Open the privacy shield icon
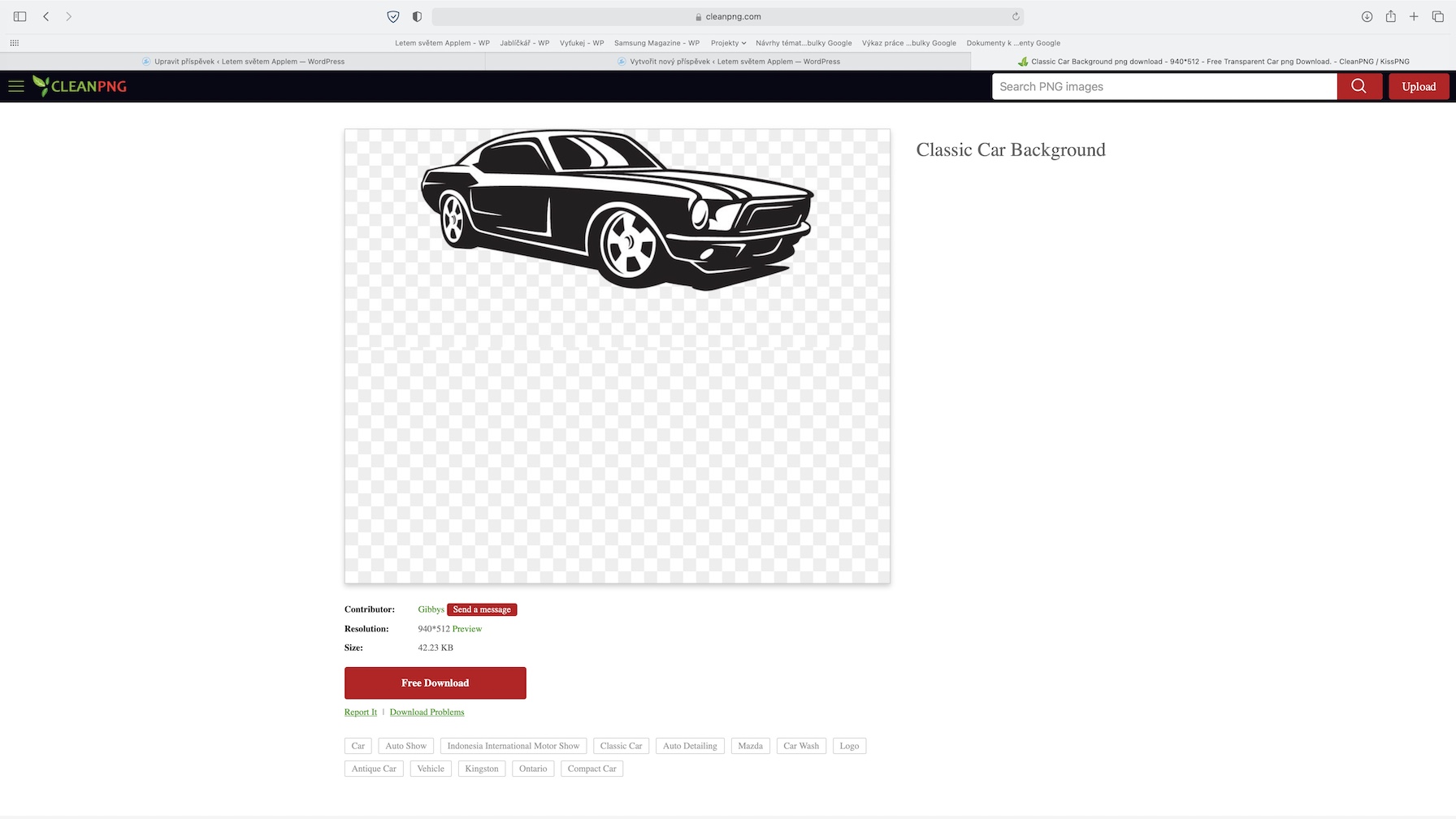1456x819 pixels. click(x=393, y=16)
